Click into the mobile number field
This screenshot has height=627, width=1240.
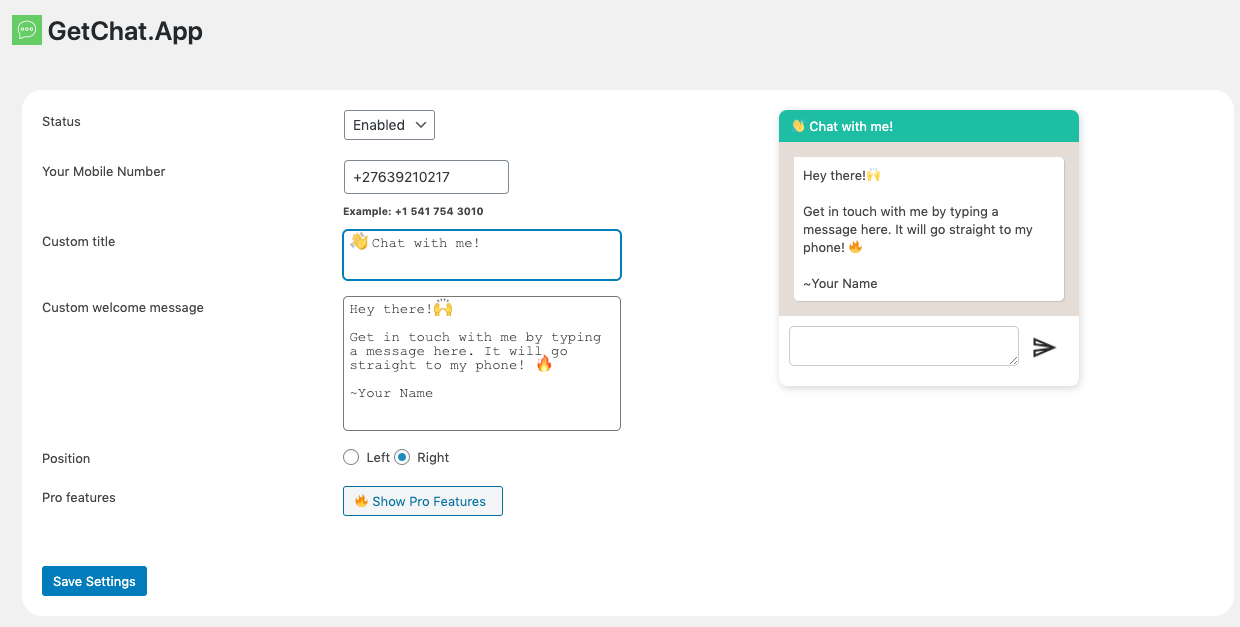[426, 177]
